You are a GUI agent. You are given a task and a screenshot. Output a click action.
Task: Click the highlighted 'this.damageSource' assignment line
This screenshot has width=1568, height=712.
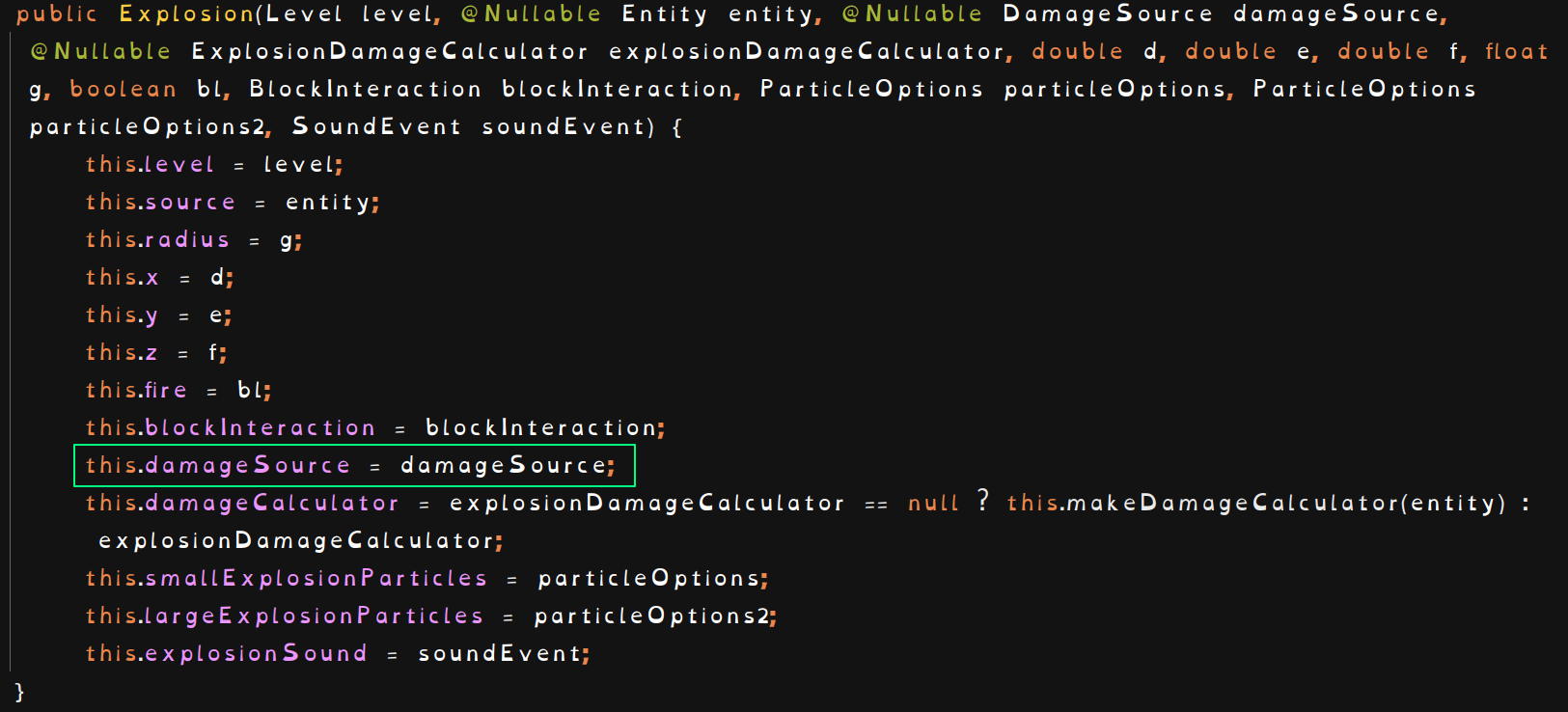(353, 466)
